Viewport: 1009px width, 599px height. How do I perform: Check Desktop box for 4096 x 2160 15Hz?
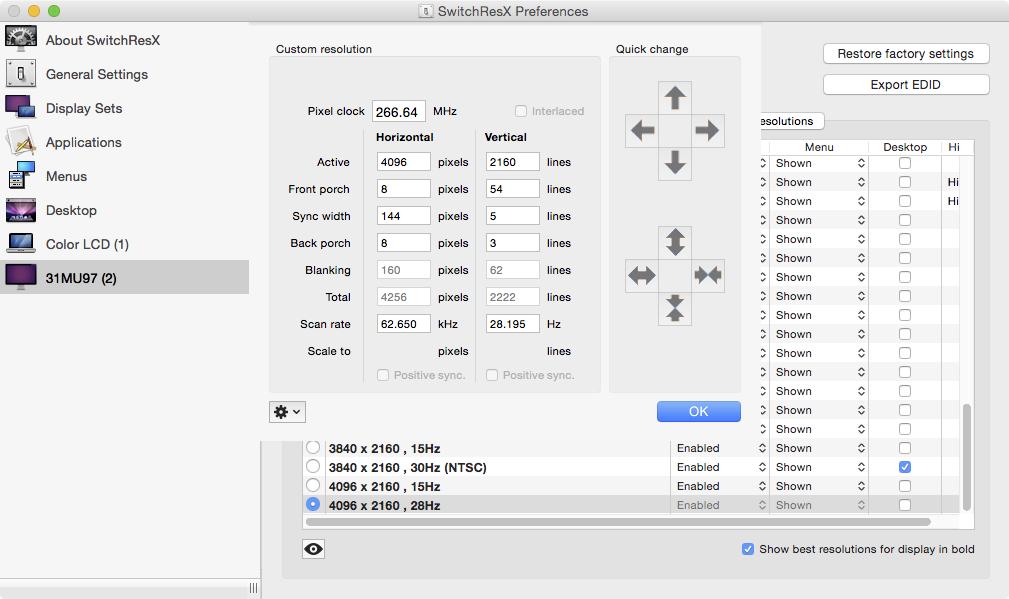[905, 486]
